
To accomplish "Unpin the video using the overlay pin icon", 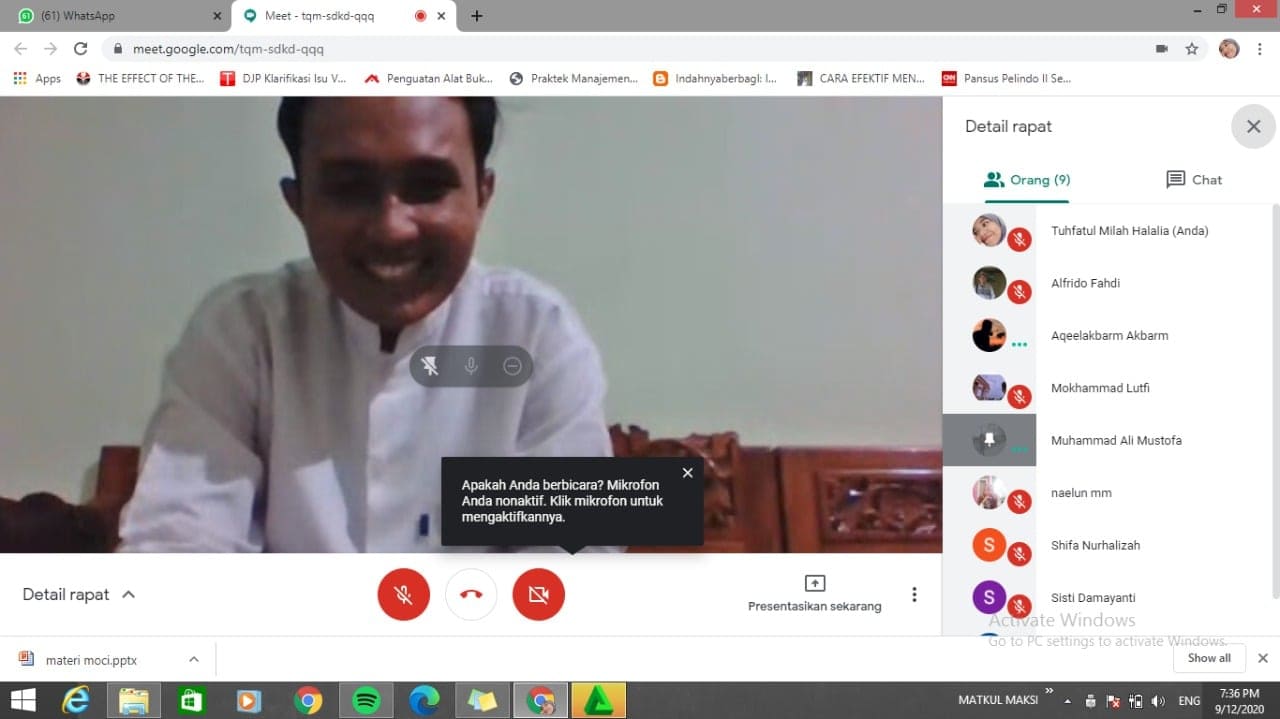I will click(430, 367).
